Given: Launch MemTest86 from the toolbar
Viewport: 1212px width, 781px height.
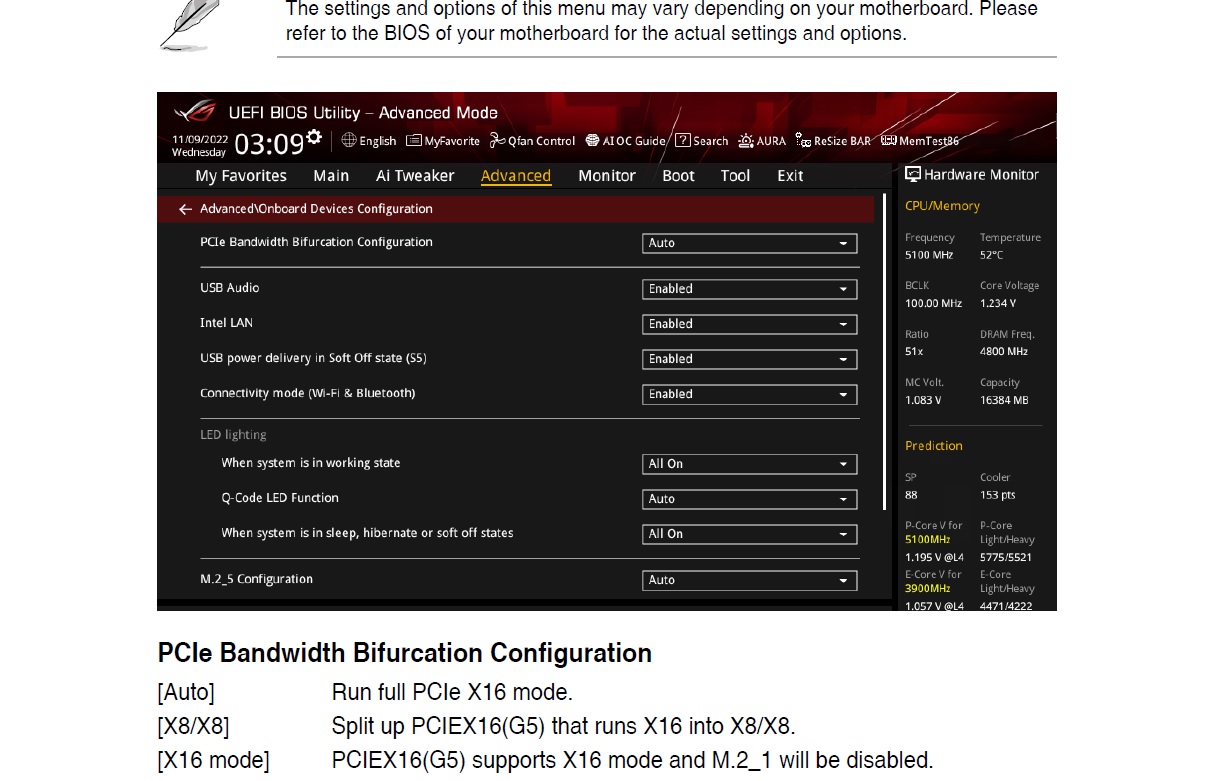Looking at the screenshot, I should 920,141.
